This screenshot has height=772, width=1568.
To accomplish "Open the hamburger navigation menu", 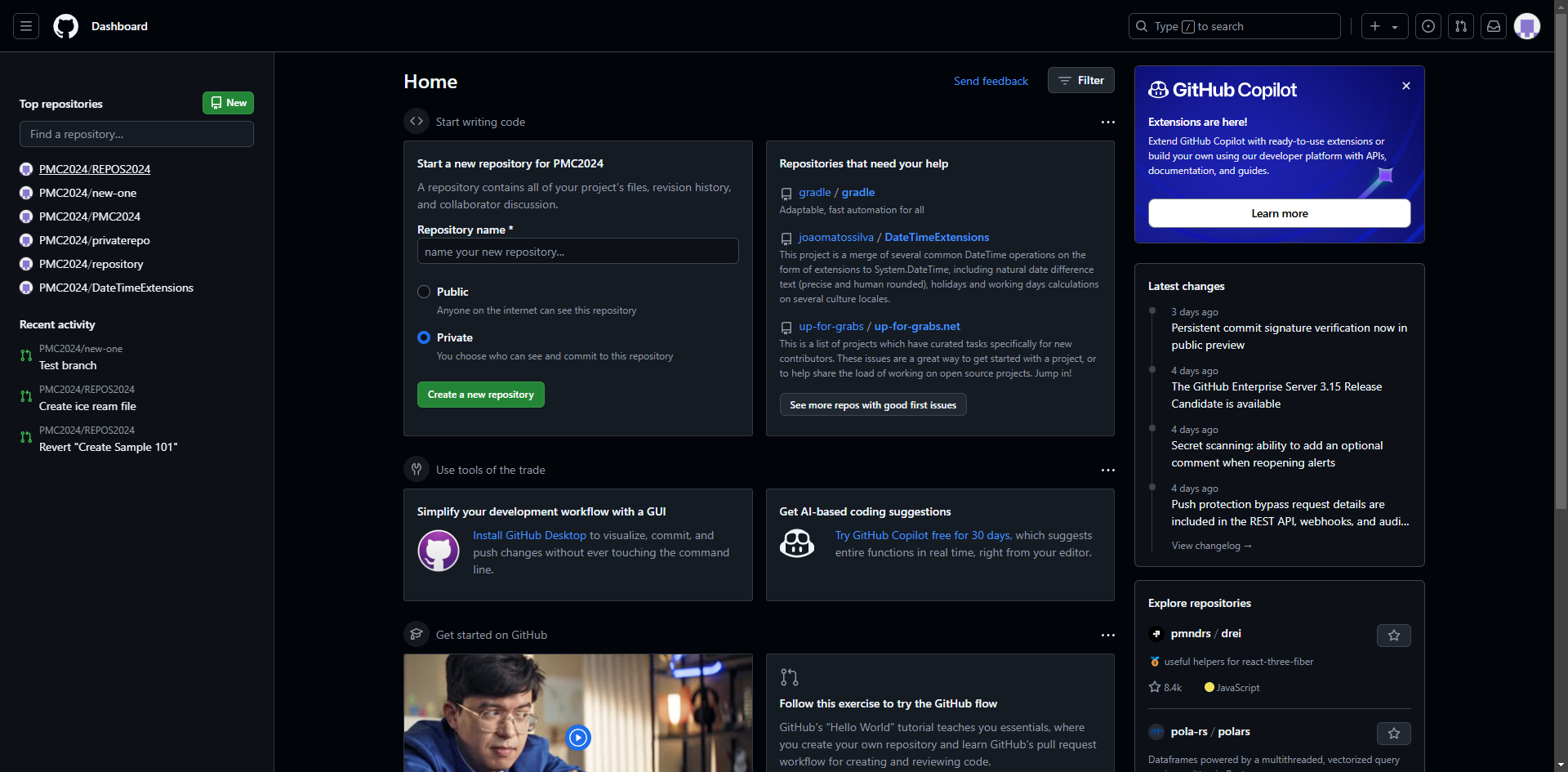I will coord(26,26).
